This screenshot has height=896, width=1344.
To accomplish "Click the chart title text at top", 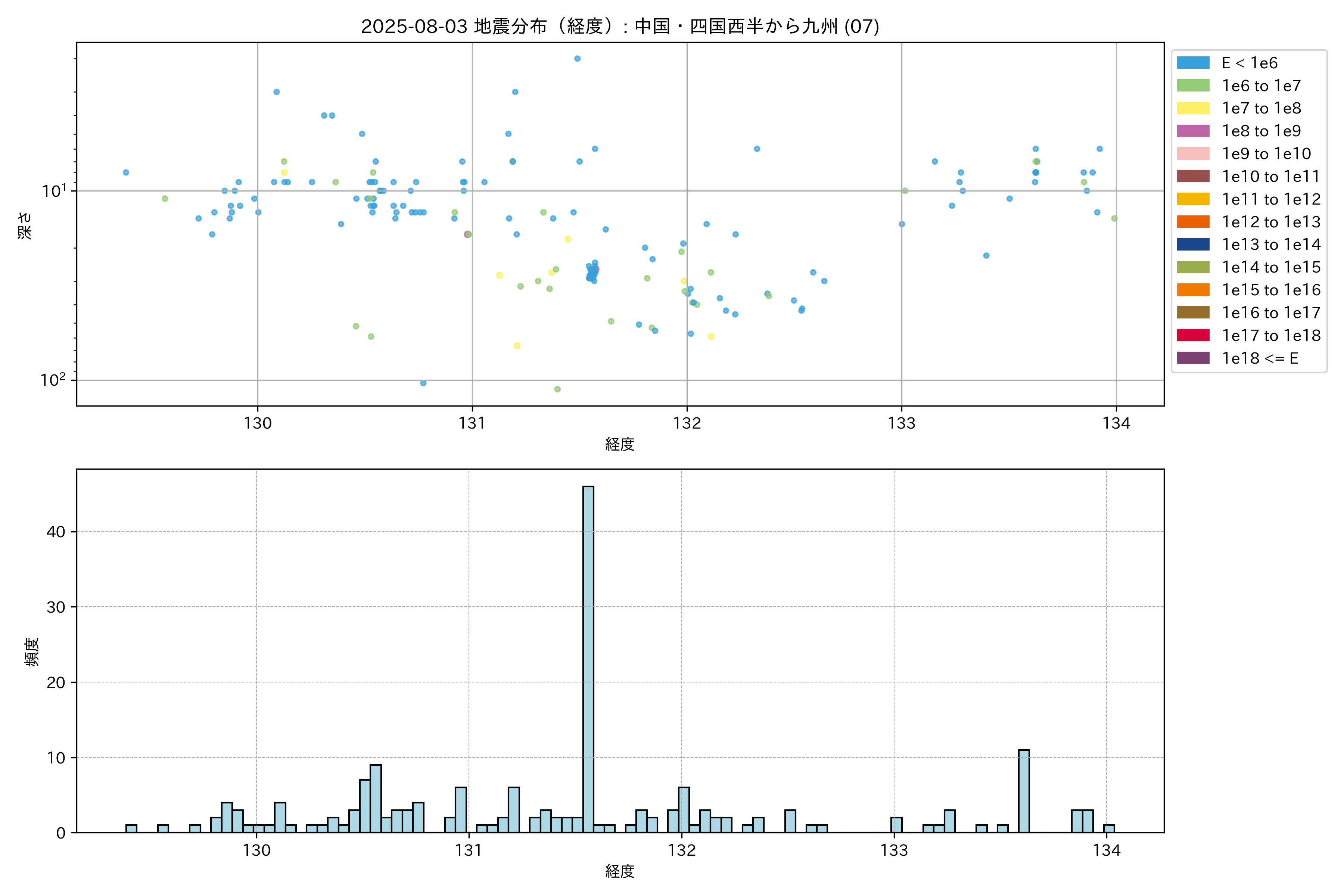I will click(x=620, y=26).
